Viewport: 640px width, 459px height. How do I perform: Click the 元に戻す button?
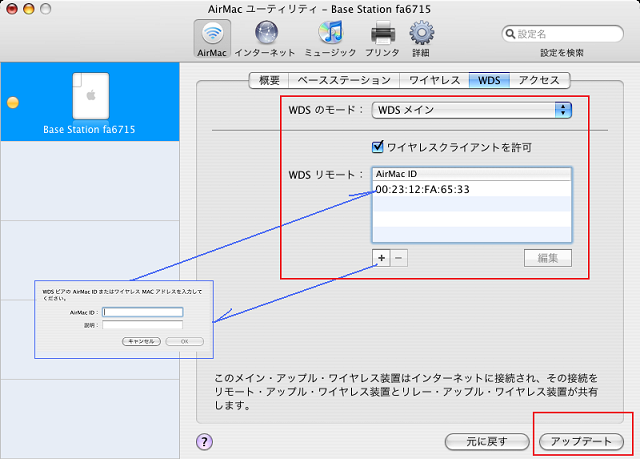[487, 441]
